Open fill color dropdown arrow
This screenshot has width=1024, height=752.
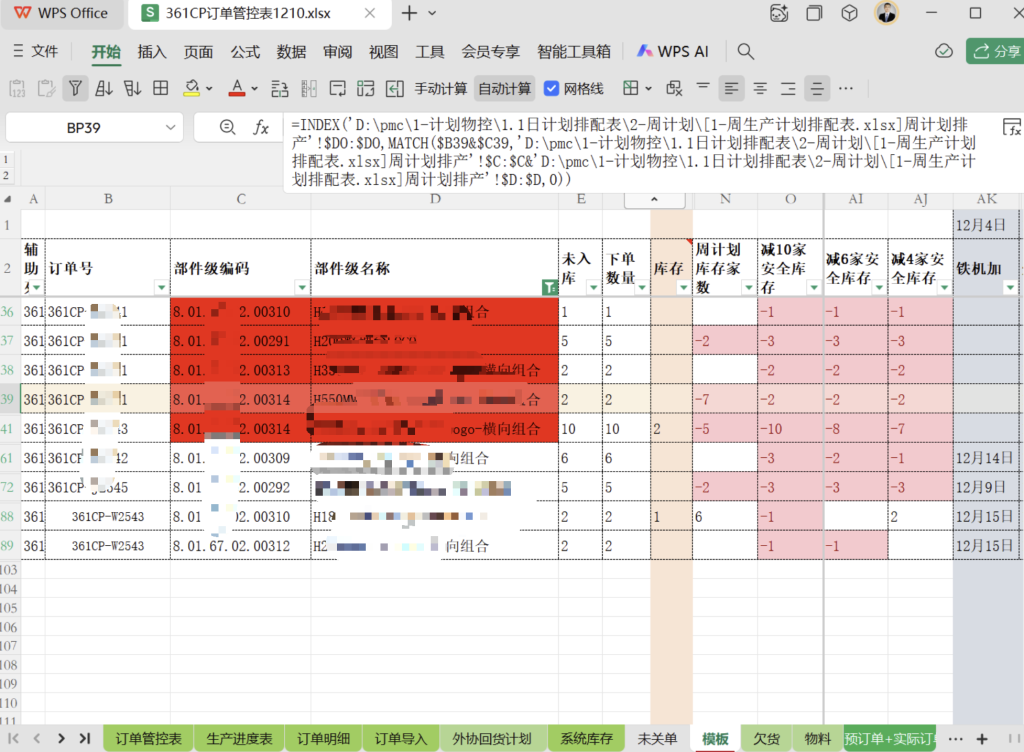click(x=209, y=89)
